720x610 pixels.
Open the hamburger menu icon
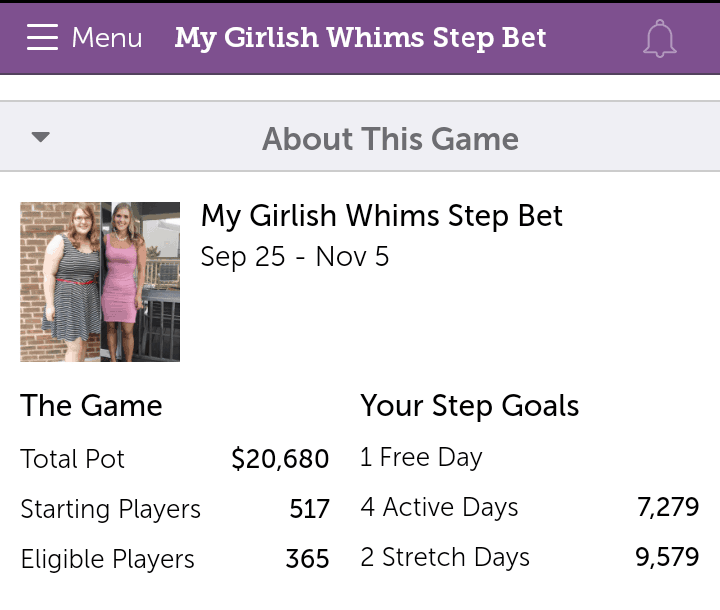(x=42, y=37)
